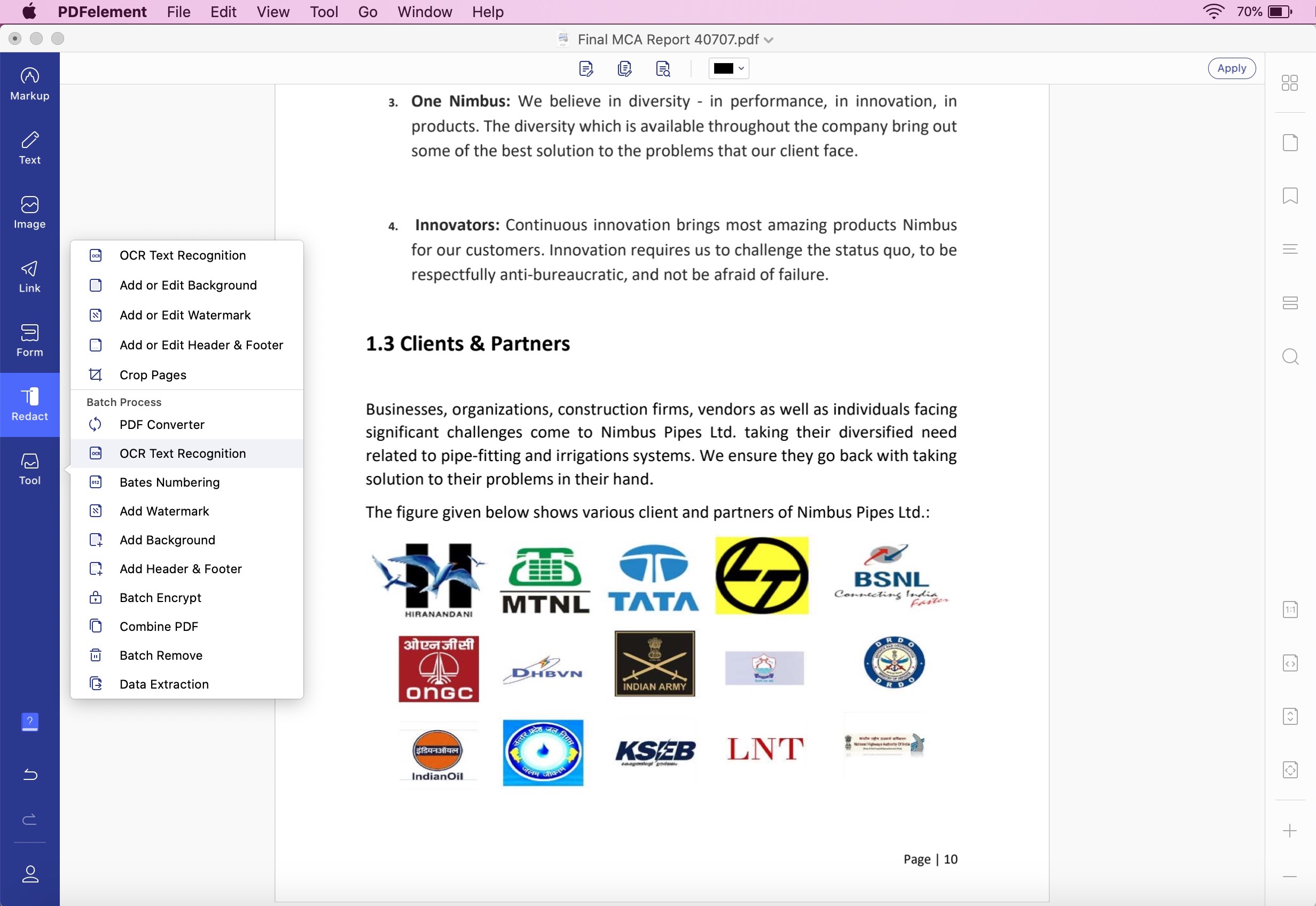
Task: Click the mark for redaction toolbar icon
Action: pyautogui.click(x=586, y=69)
